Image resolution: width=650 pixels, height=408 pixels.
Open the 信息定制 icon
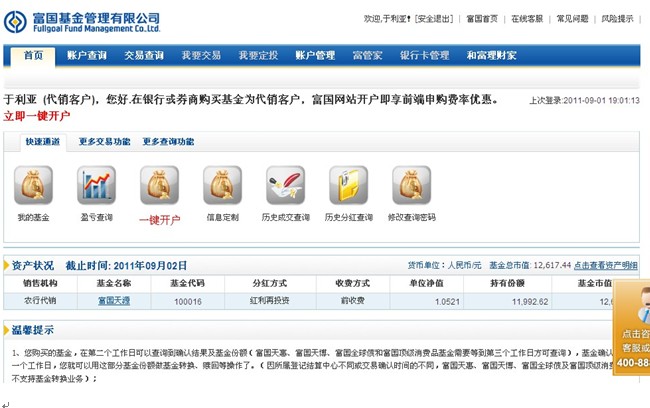coord(222,186)
